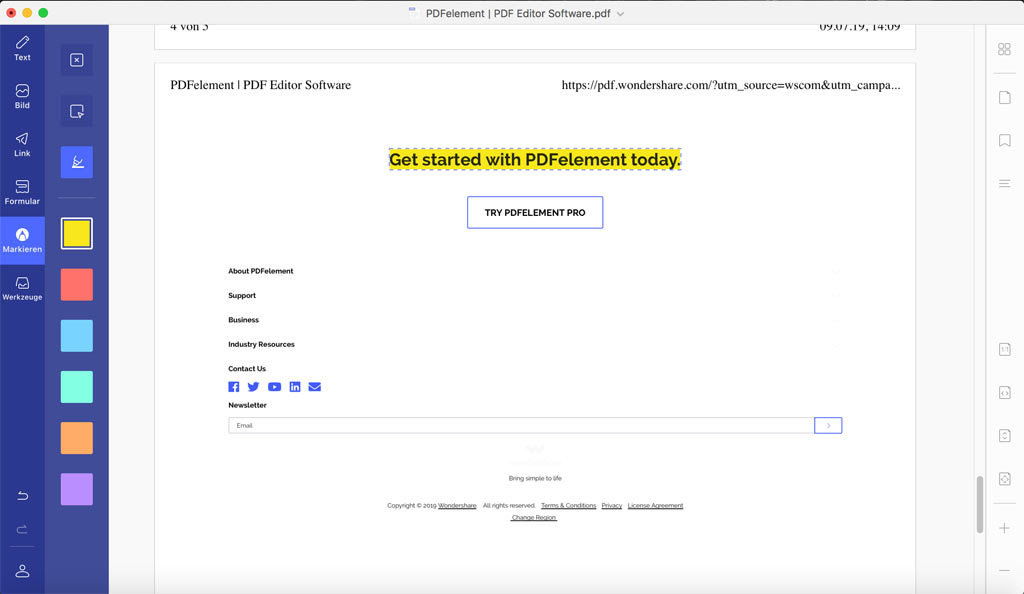The height and width of the screenshot is (594, 1024).
Task: Select the area highlight tool
Action: point(76,111)
